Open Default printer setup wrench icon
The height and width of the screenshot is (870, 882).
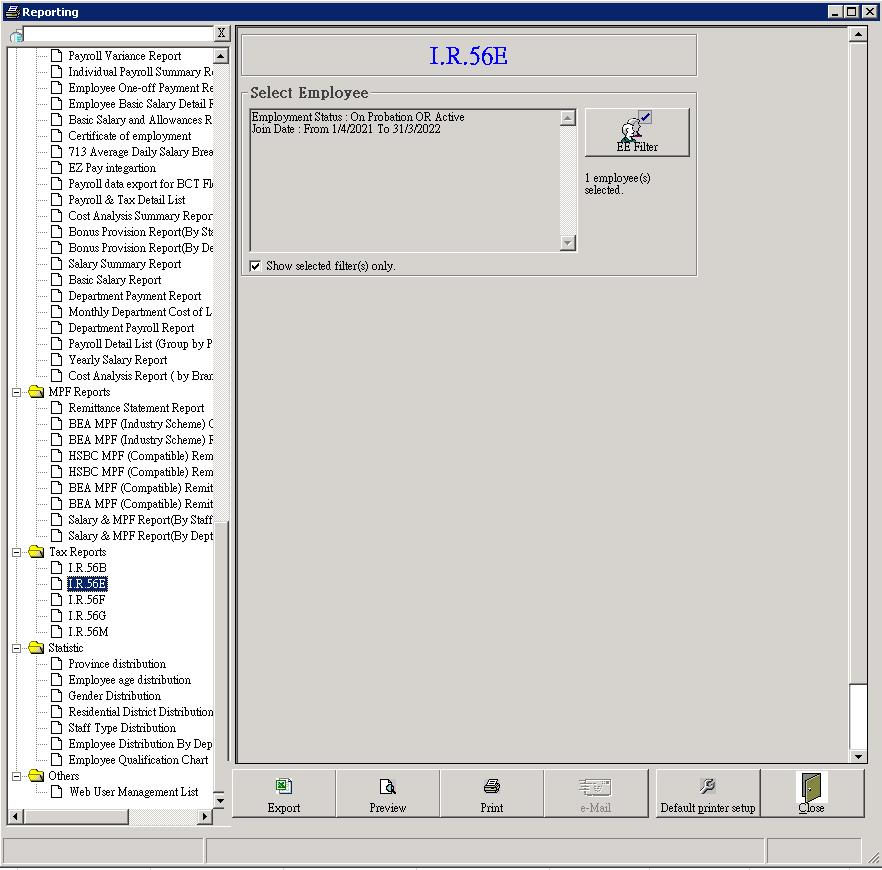click(x=707, y=787)
